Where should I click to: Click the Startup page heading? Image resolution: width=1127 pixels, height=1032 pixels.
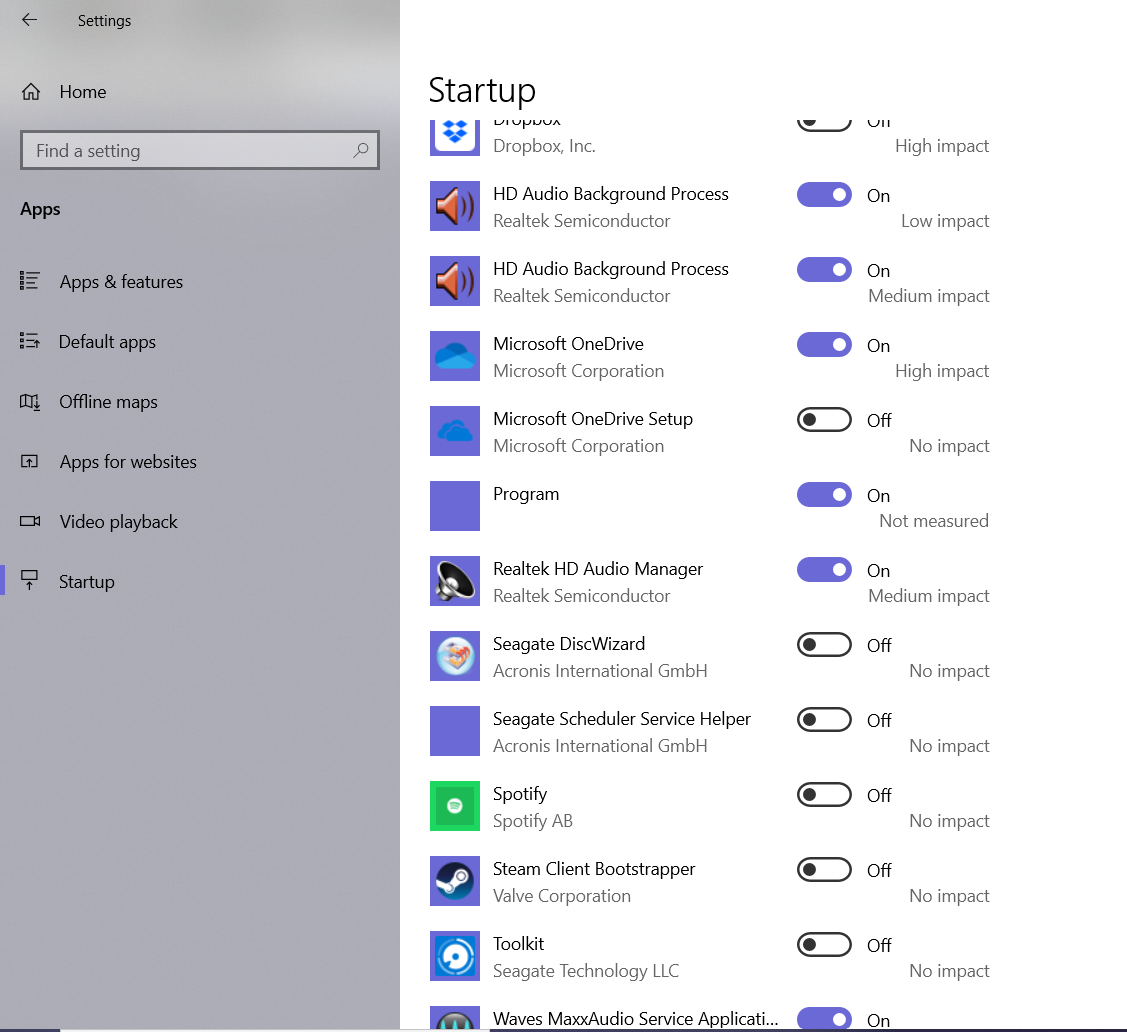[x=482, y=91]
